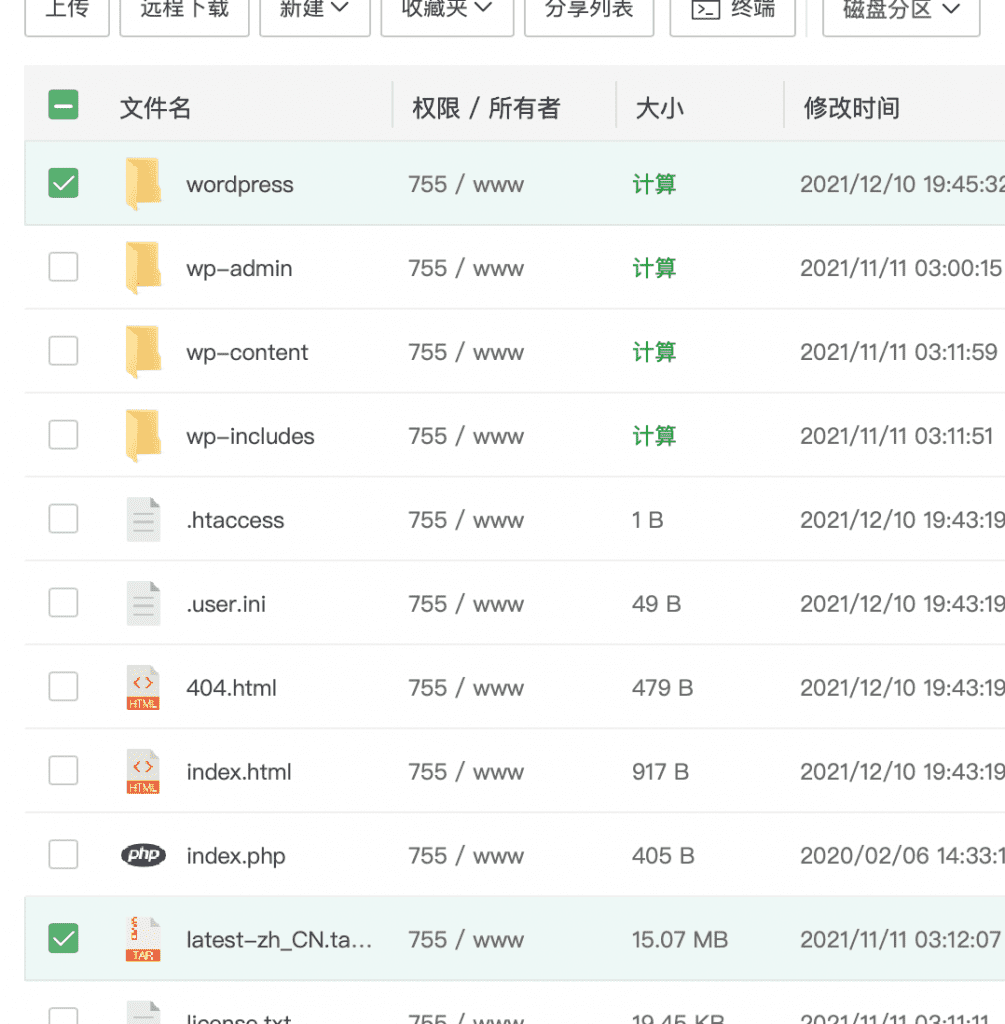The height and width of the screenshot is (1024, 1005).
Task: Click the index.html HTML file icon
Action: tap(143, 771)
